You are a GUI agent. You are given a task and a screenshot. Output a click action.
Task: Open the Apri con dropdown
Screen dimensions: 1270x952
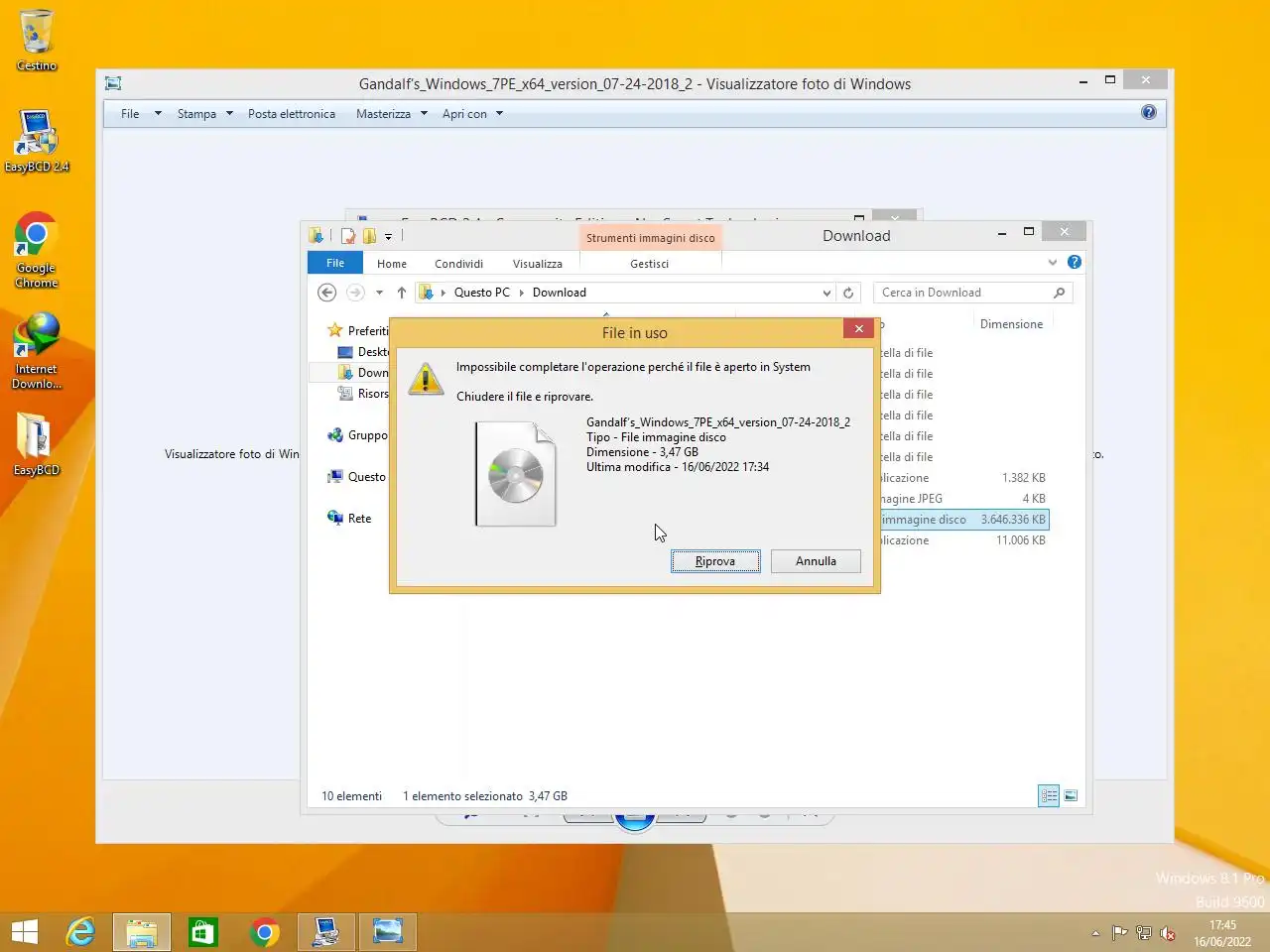point(473,114)
